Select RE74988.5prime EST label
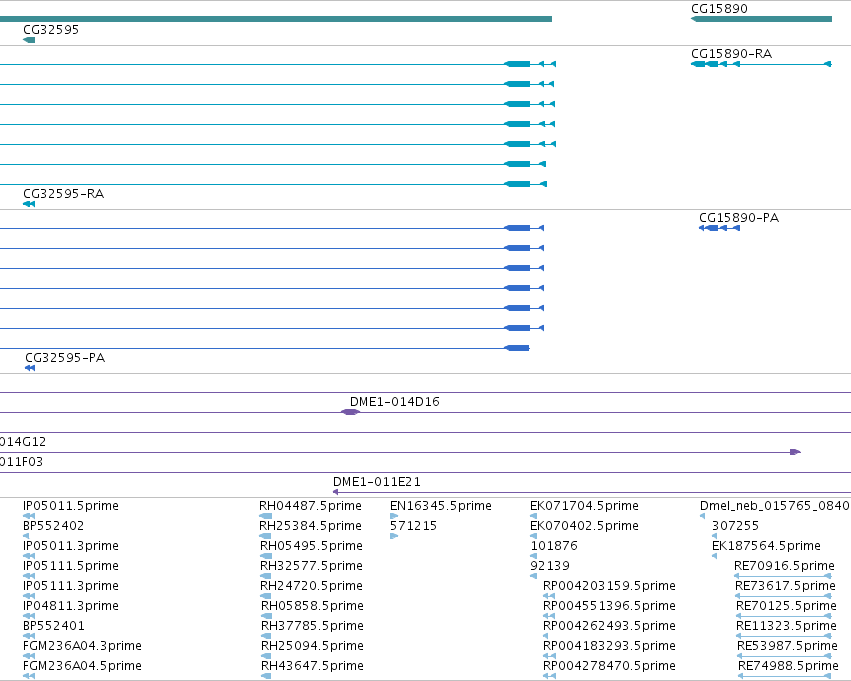 (789, 666)
